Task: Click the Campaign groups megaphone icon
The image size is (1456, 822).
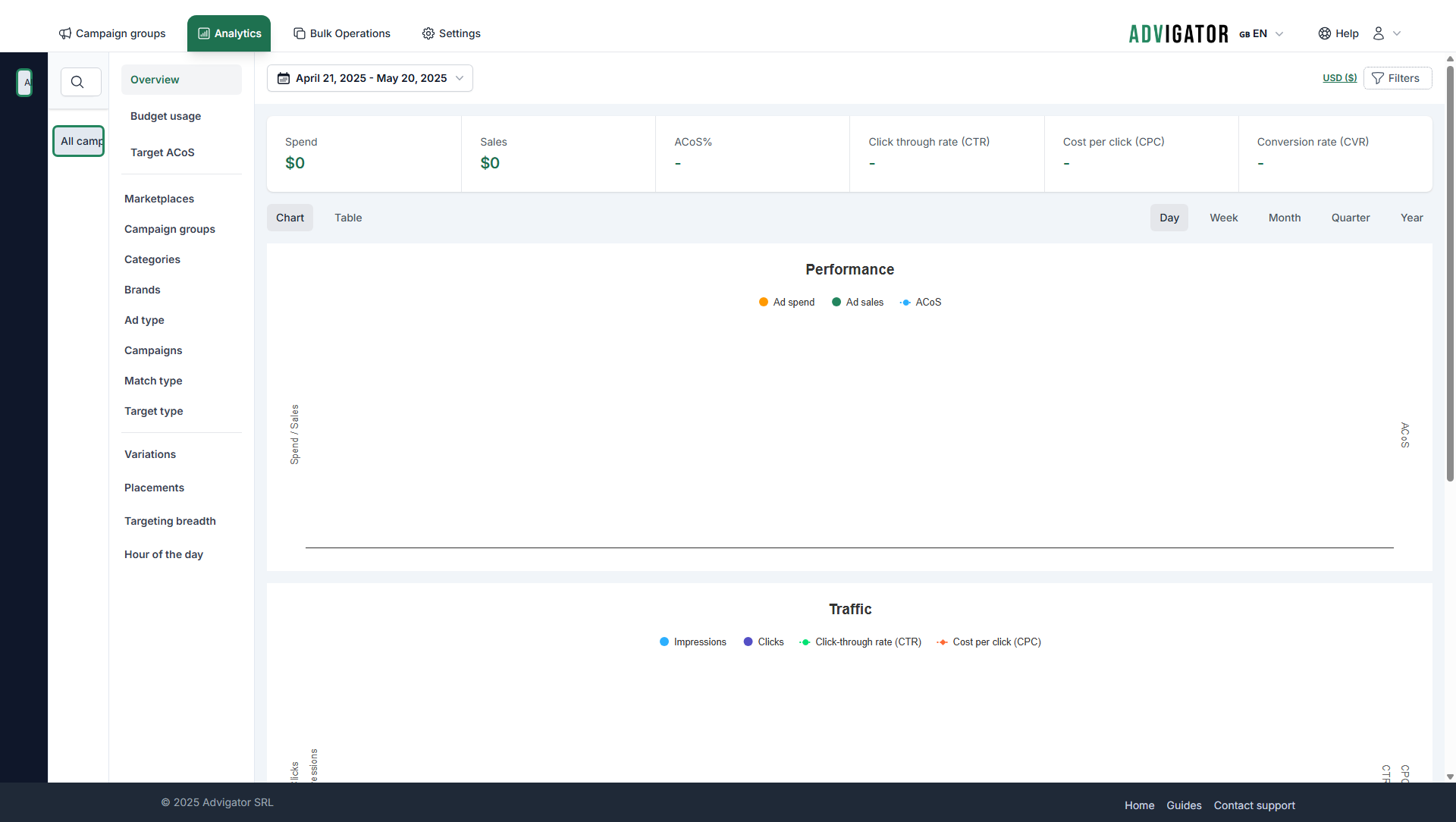Action: pyautogui.click(x=65, y=33)
